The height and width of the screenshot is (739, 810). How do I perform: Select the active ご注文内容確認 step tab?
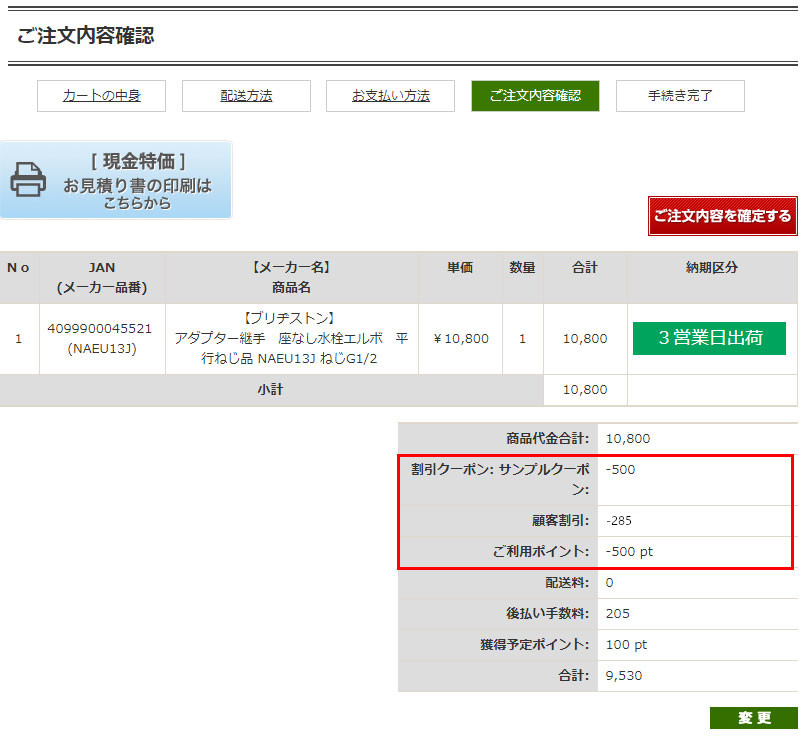click(x=535, y=96)
